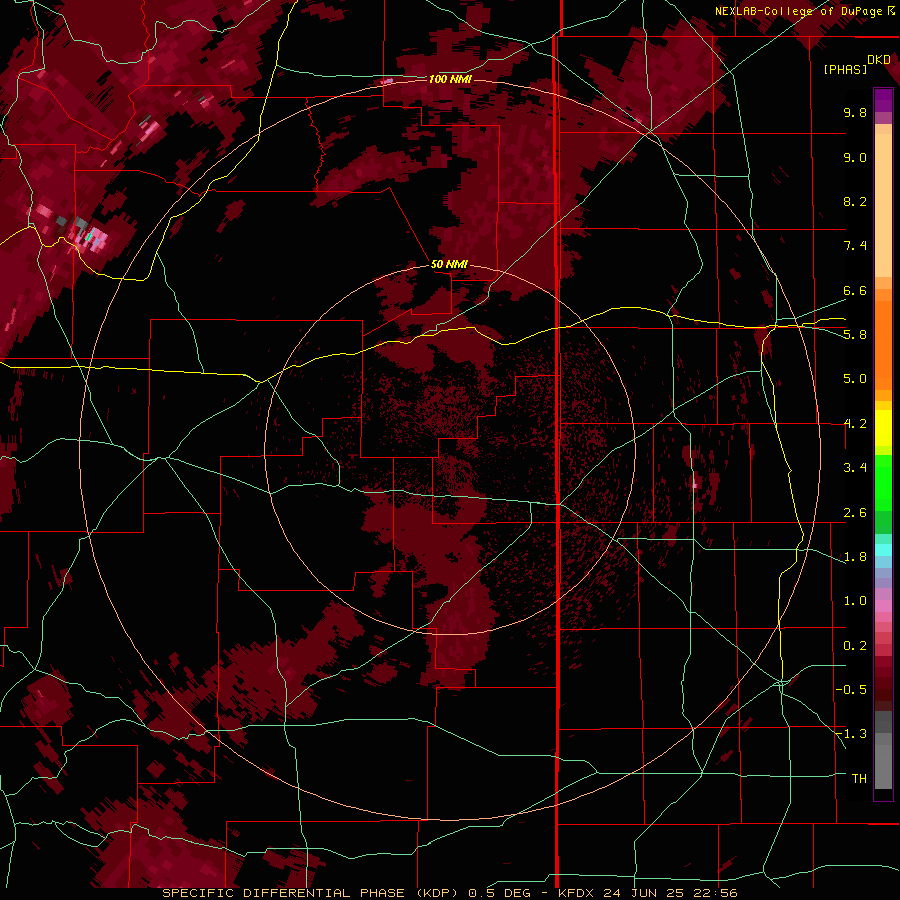
Task: Click the DKD [PHAS] legend title
Action: (856, 65)
